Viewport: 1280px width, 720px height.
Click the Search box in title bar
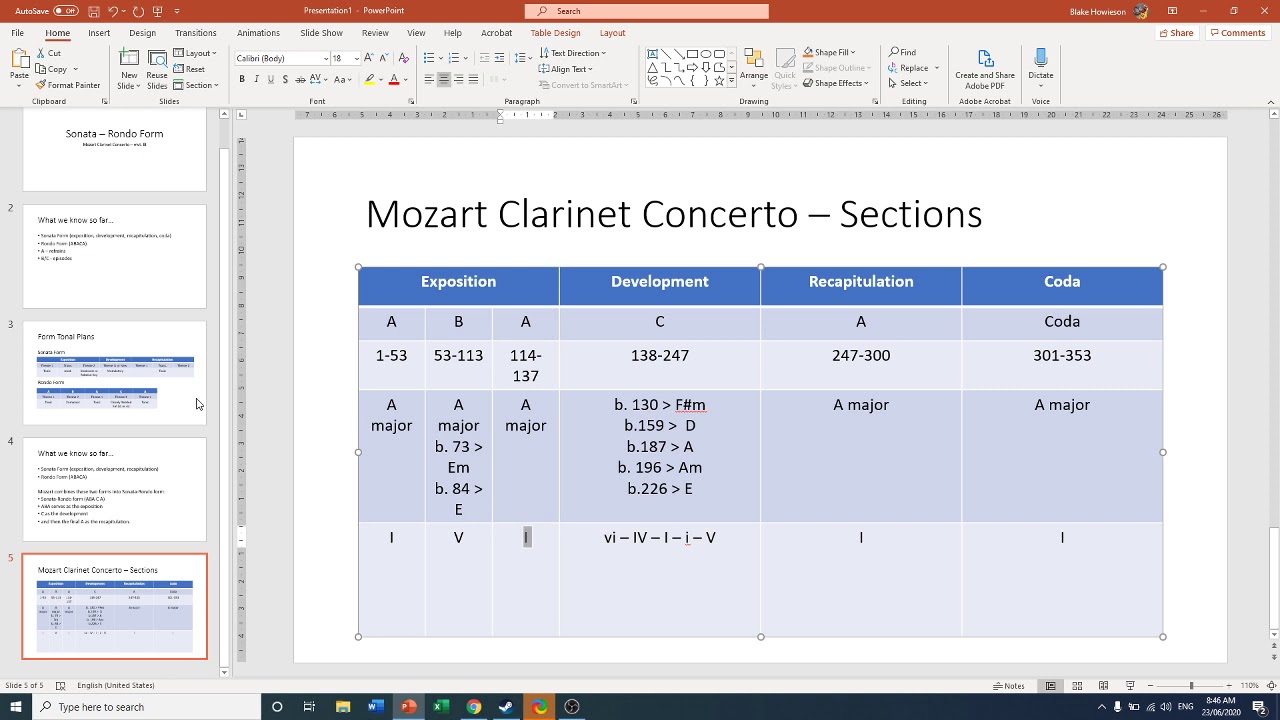[x=647, y=11]
